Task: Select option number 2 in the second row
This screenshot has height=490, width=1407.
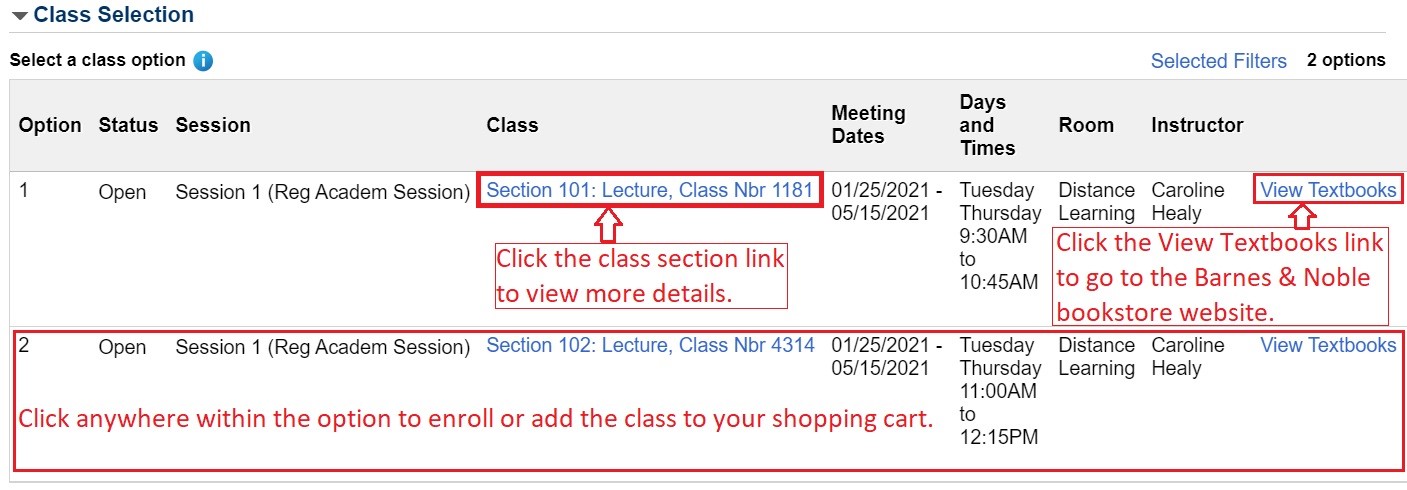Action: (x=26, y=346)
